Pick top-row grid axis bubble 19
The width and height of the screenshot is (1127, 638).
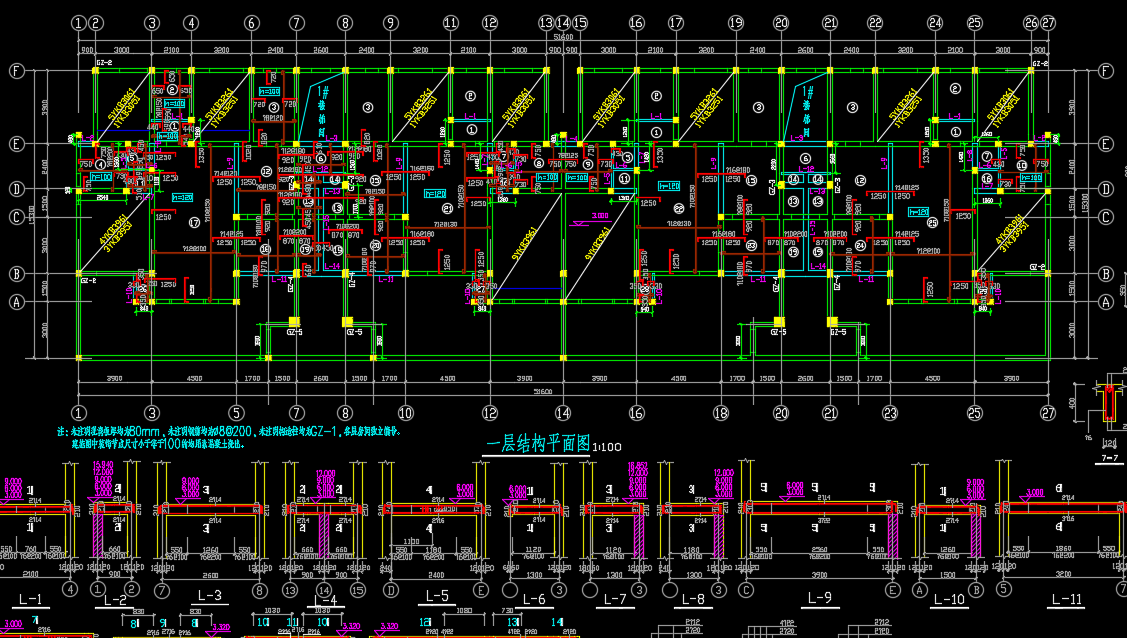(736, 23)
